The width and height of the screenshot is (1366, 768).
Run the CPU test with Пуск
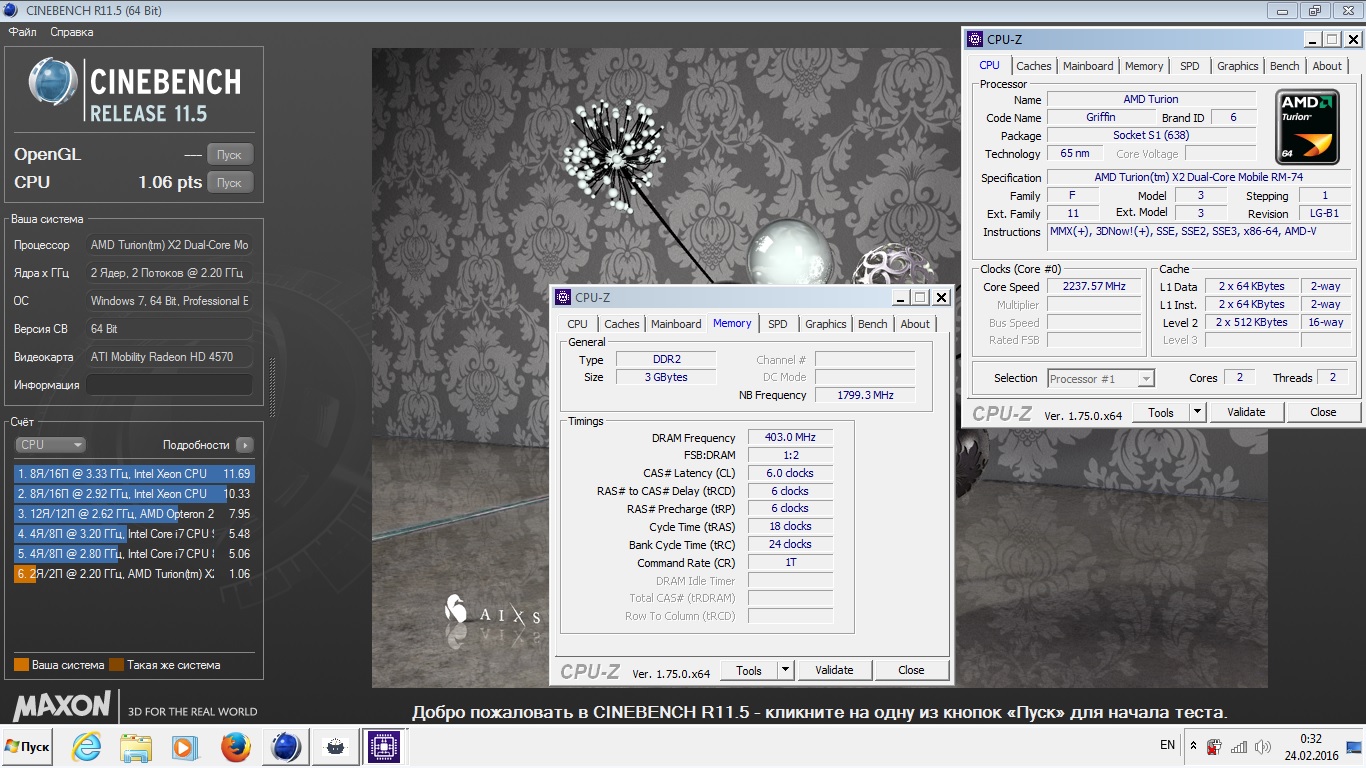[229, 183]
